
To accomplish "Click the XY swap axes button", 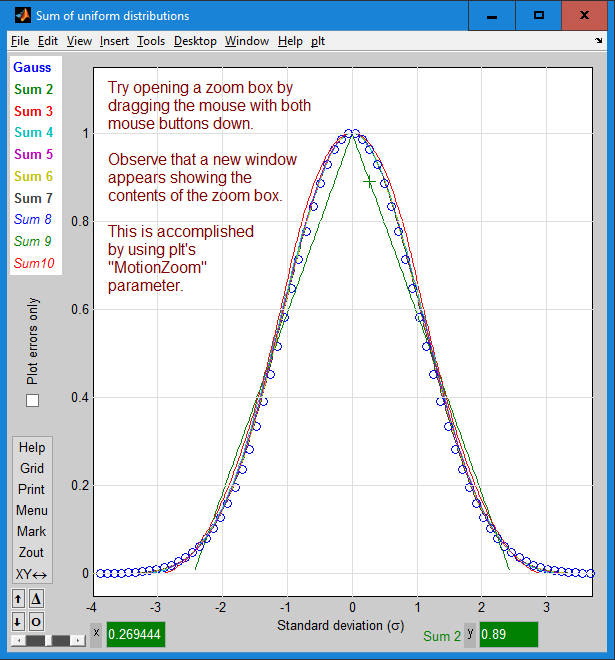I will [x=32, y=574].
